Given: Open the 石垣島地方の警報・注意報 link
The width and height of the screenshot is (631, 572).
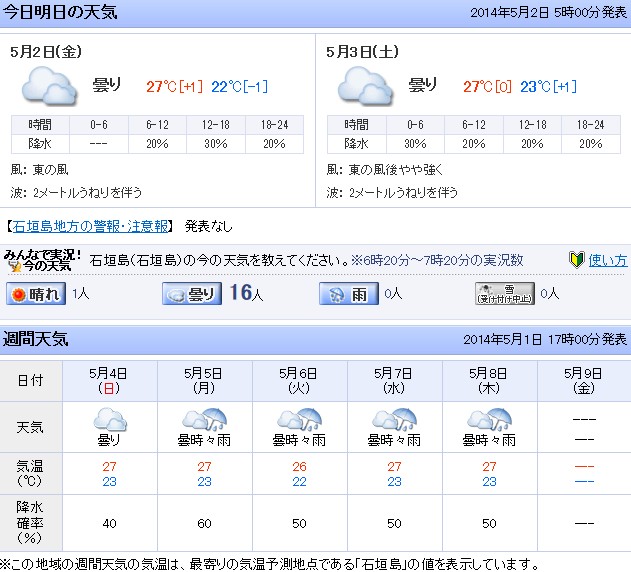Looking at the screenshot, I should (x=89, y=226).
